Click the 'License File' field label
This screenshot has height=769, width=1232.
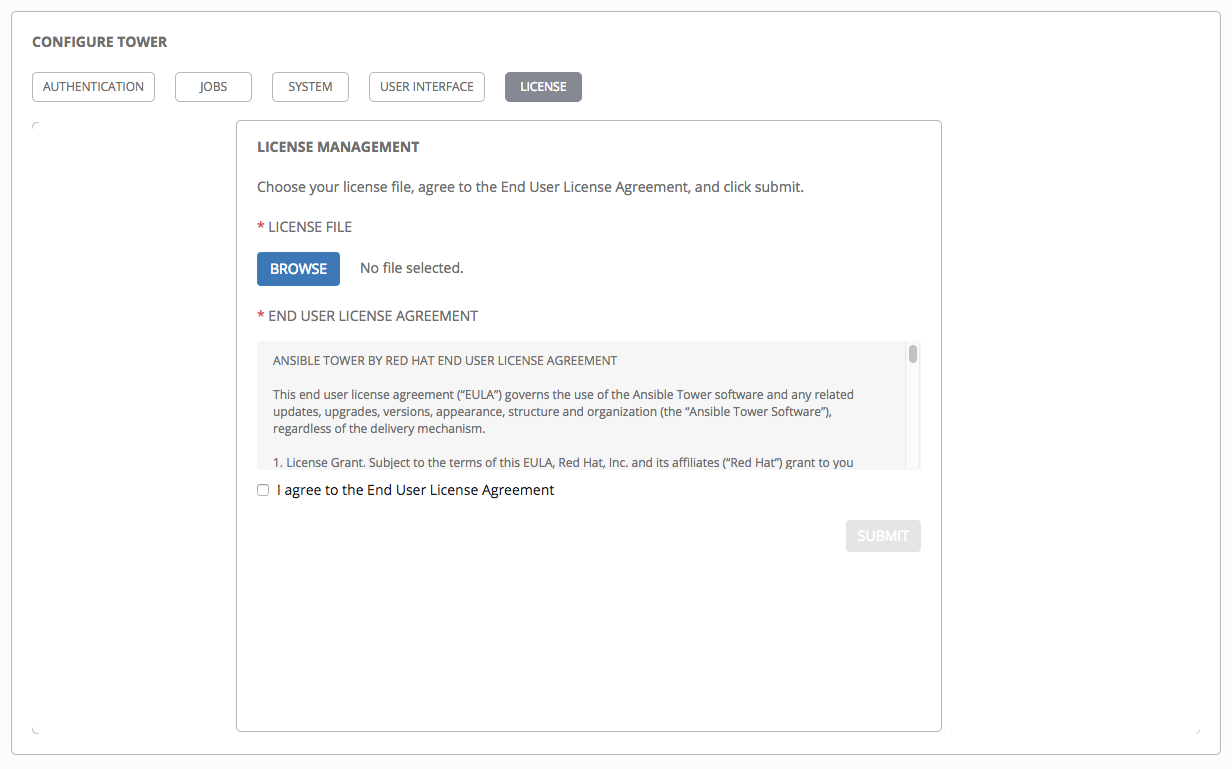coord(310,227)
